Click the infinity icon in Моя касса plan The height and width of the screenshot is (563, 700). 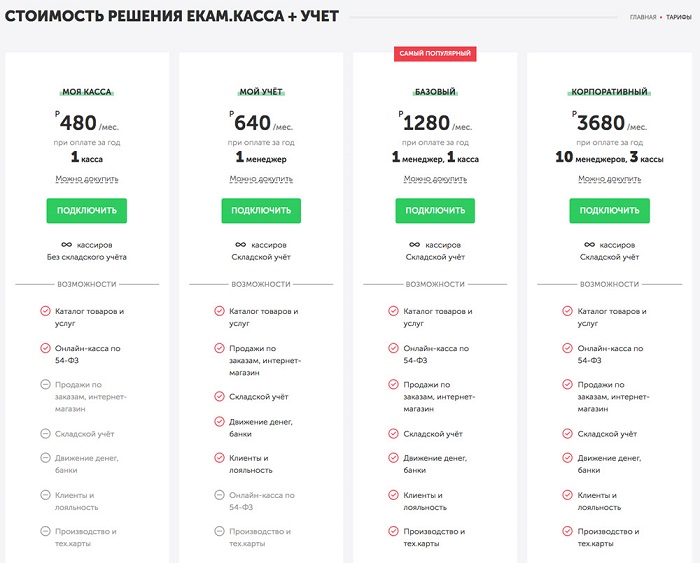pyautogui.click(x=67, y=245)
